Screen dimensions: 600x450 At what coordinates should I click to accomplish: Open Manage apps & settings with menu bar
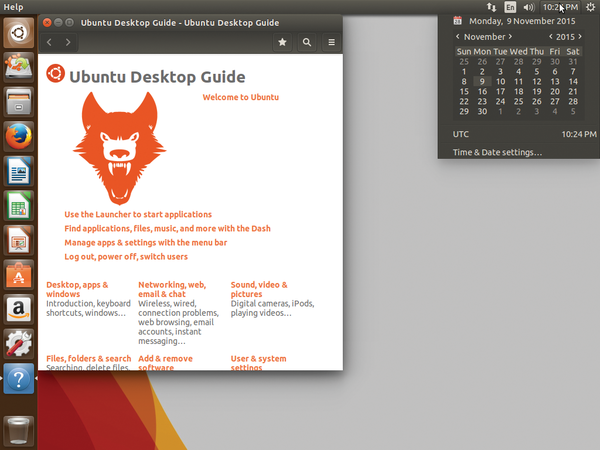[145, 243]
